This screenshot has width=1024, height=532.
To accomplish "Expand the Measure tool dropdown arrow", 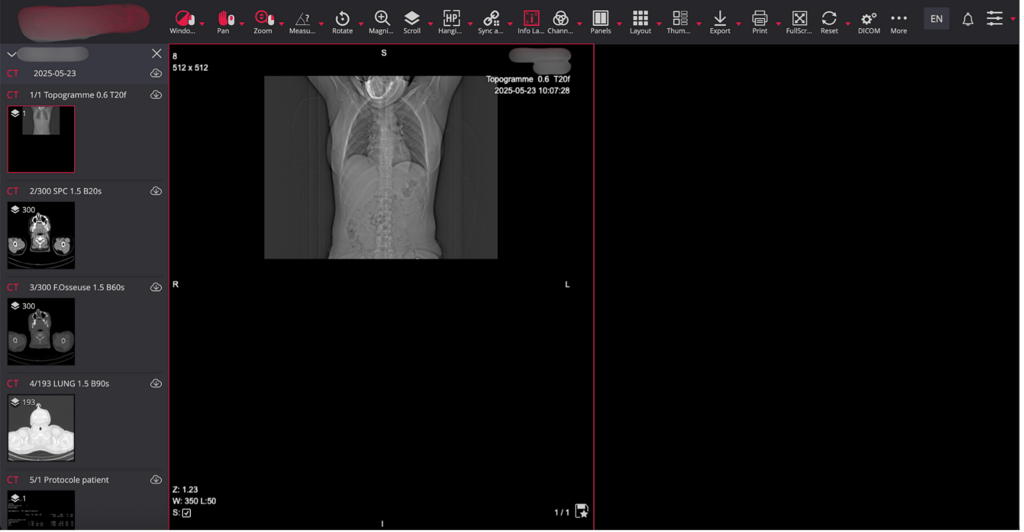I will (321, 24).
